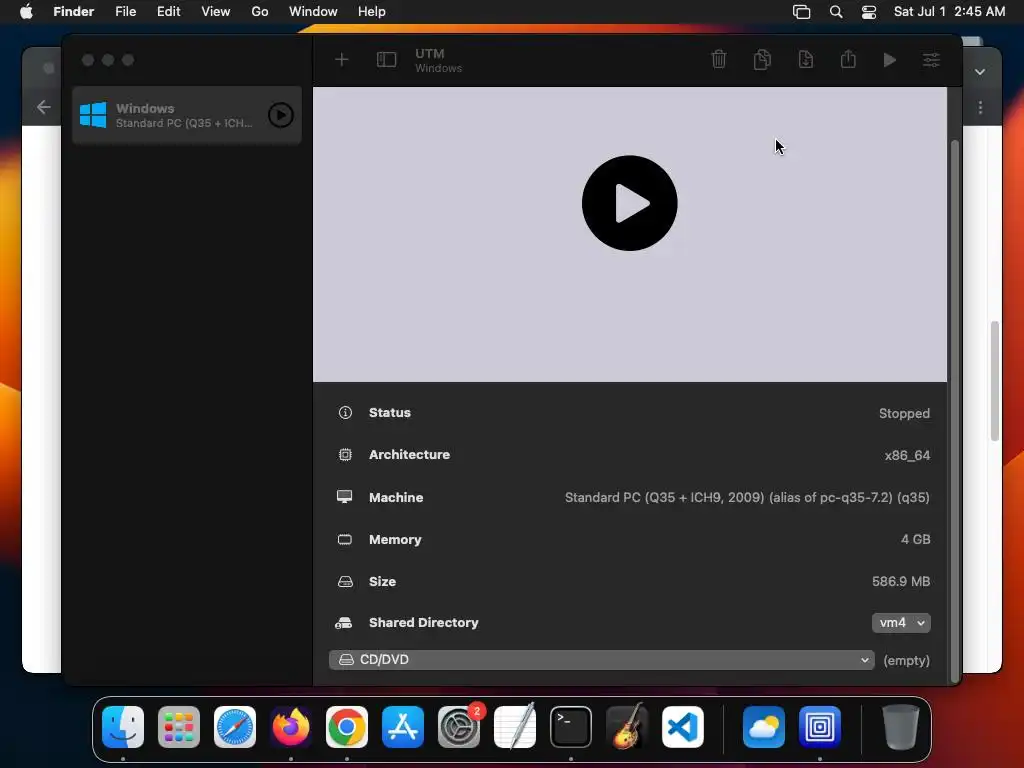Click the play button in the Windows sidebar row
This screenshot has height=768, width=1024.
281,115
